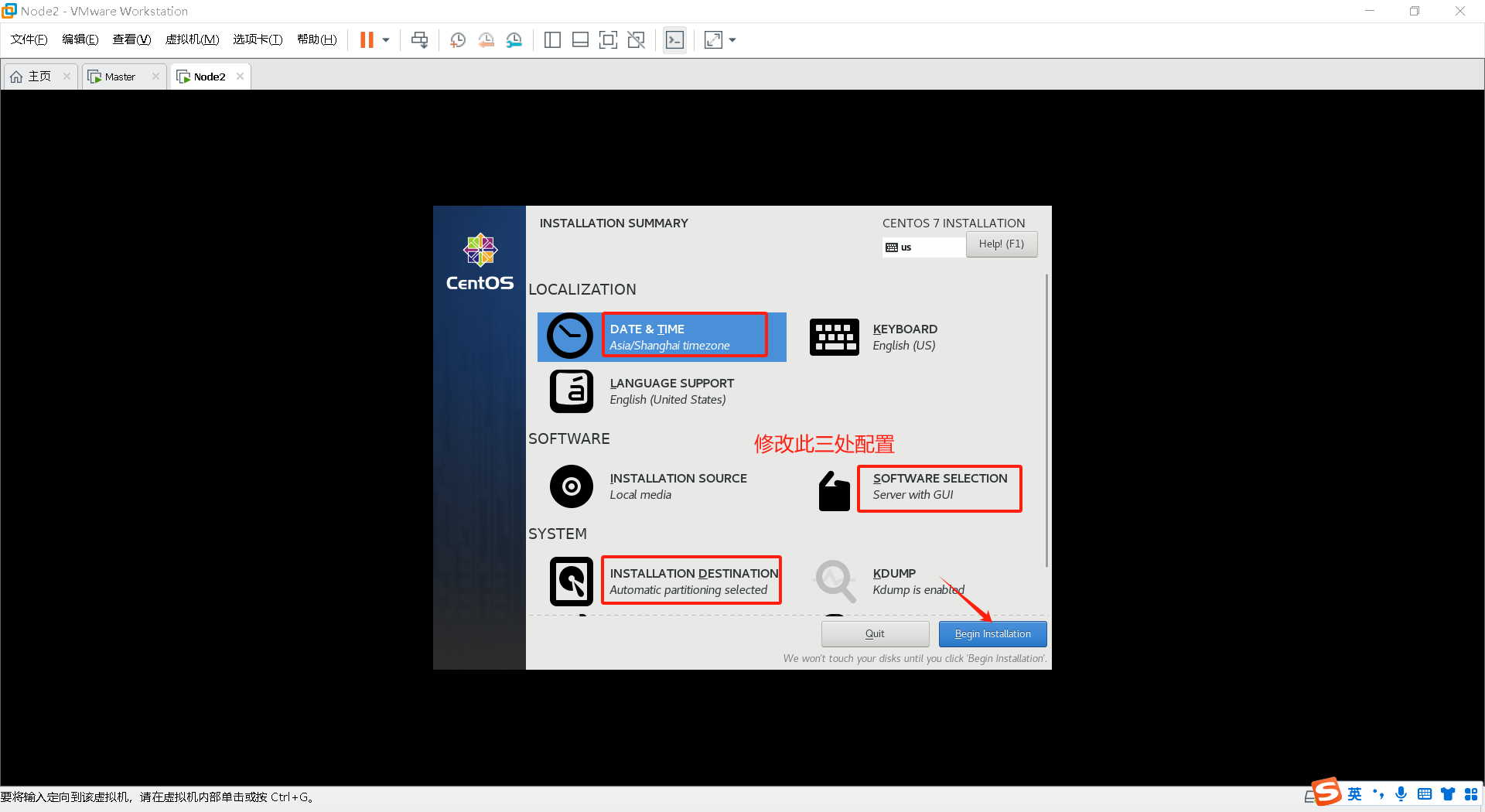Screen dimensions: 1485x812
Task: Open KDUMP settings
Action: pos(918,582)
